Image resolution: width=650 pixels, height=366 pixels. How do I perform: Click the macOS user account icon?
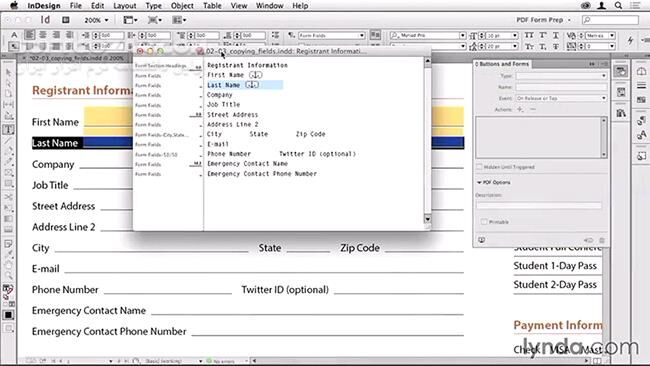601,6
